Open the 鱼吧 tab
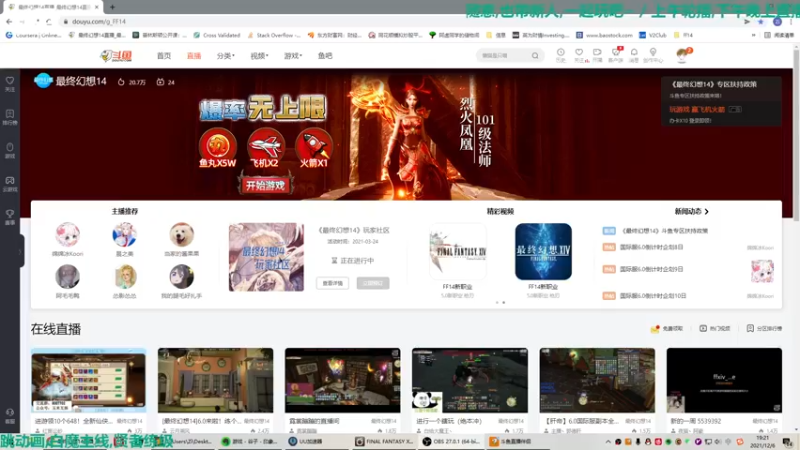The image size is (800, 450). coord(325,56)
